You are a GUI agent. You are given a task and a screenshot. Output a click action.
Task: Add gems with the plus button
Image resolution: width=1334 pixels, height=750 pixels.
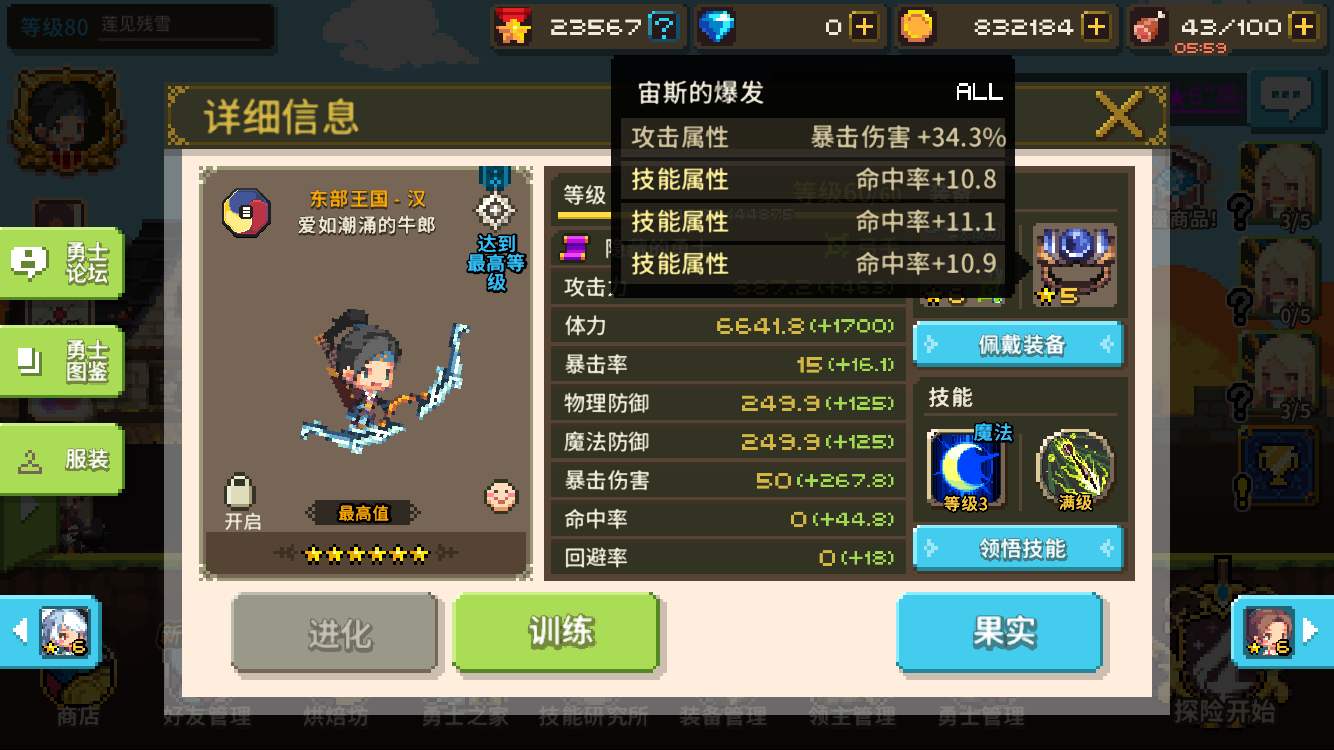(x=864, y=27)
